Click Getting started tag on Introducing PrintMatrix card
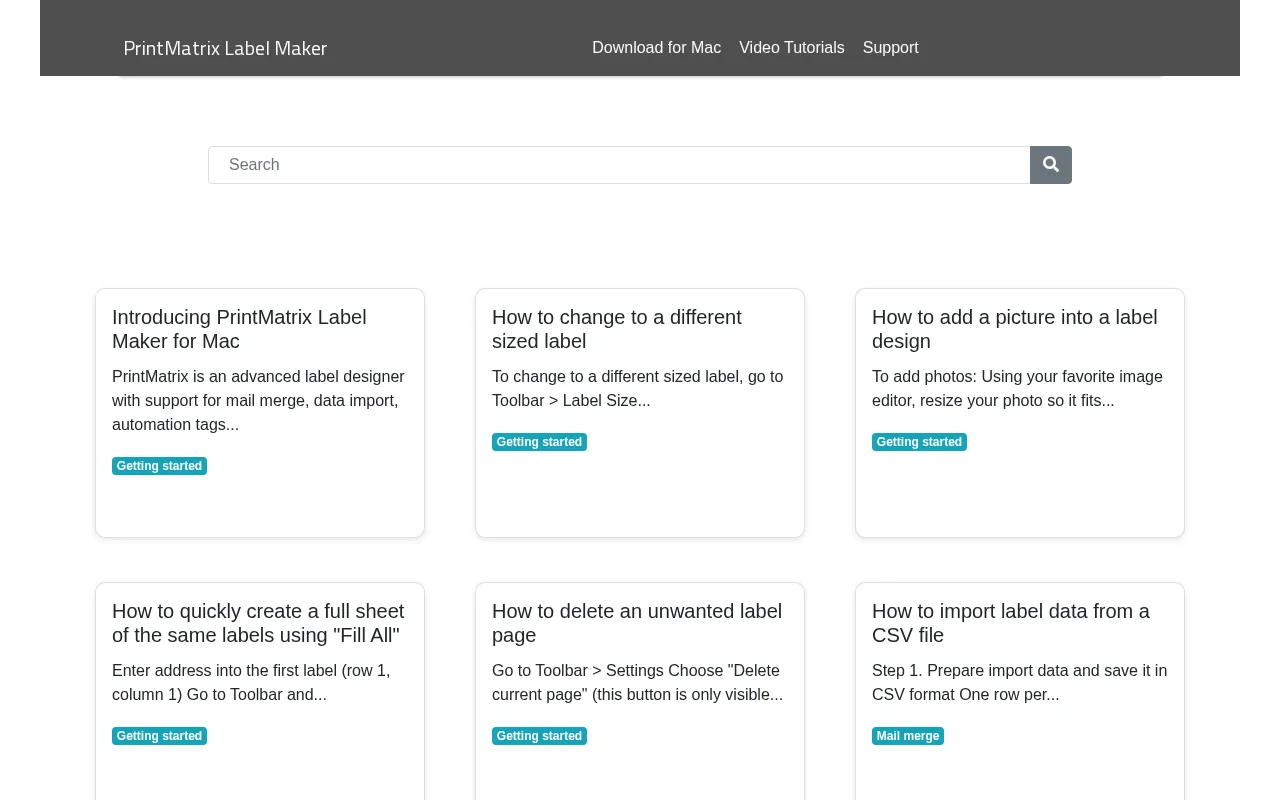1280x800 pixels. [x=159, y=466]
